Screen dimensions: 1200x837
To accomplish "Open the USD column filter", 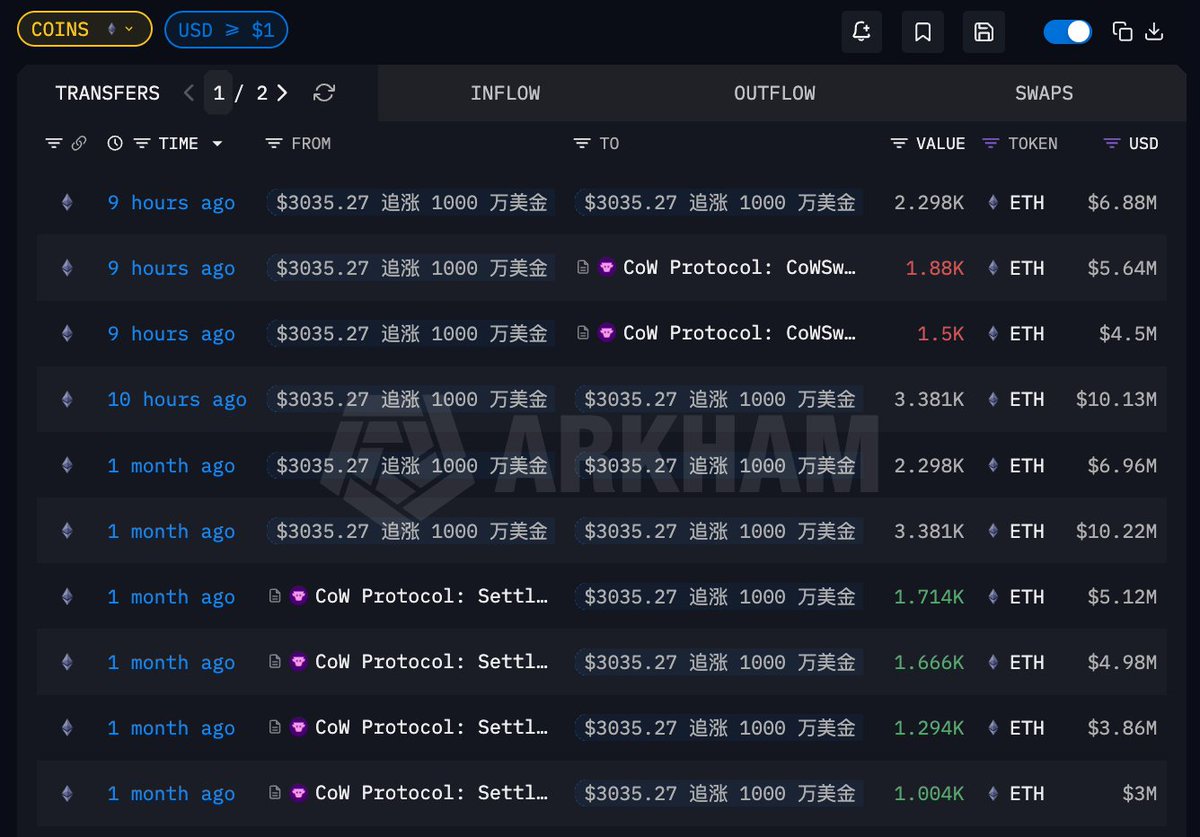I will click(x=1112, y=144).
